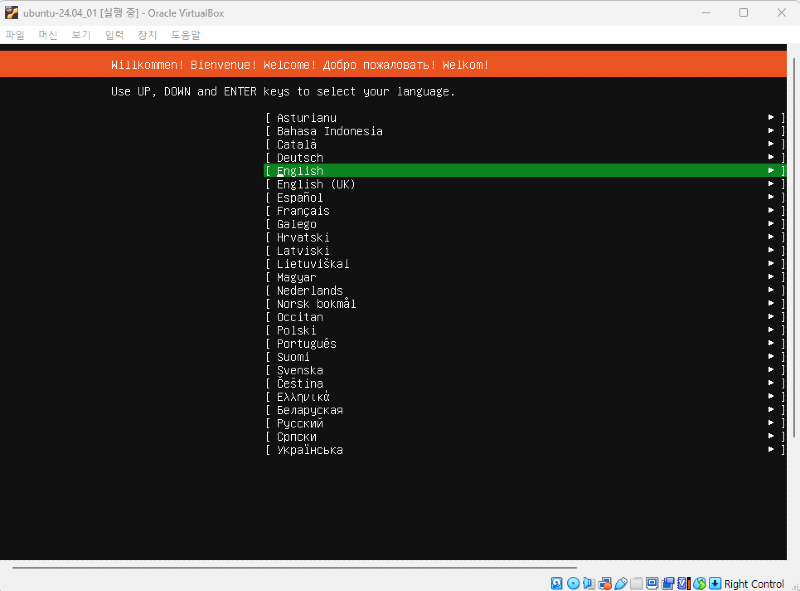This screenshot has height=591, width=800.
Task: Expand the arrow on the Français row
Action: point(771,211)
